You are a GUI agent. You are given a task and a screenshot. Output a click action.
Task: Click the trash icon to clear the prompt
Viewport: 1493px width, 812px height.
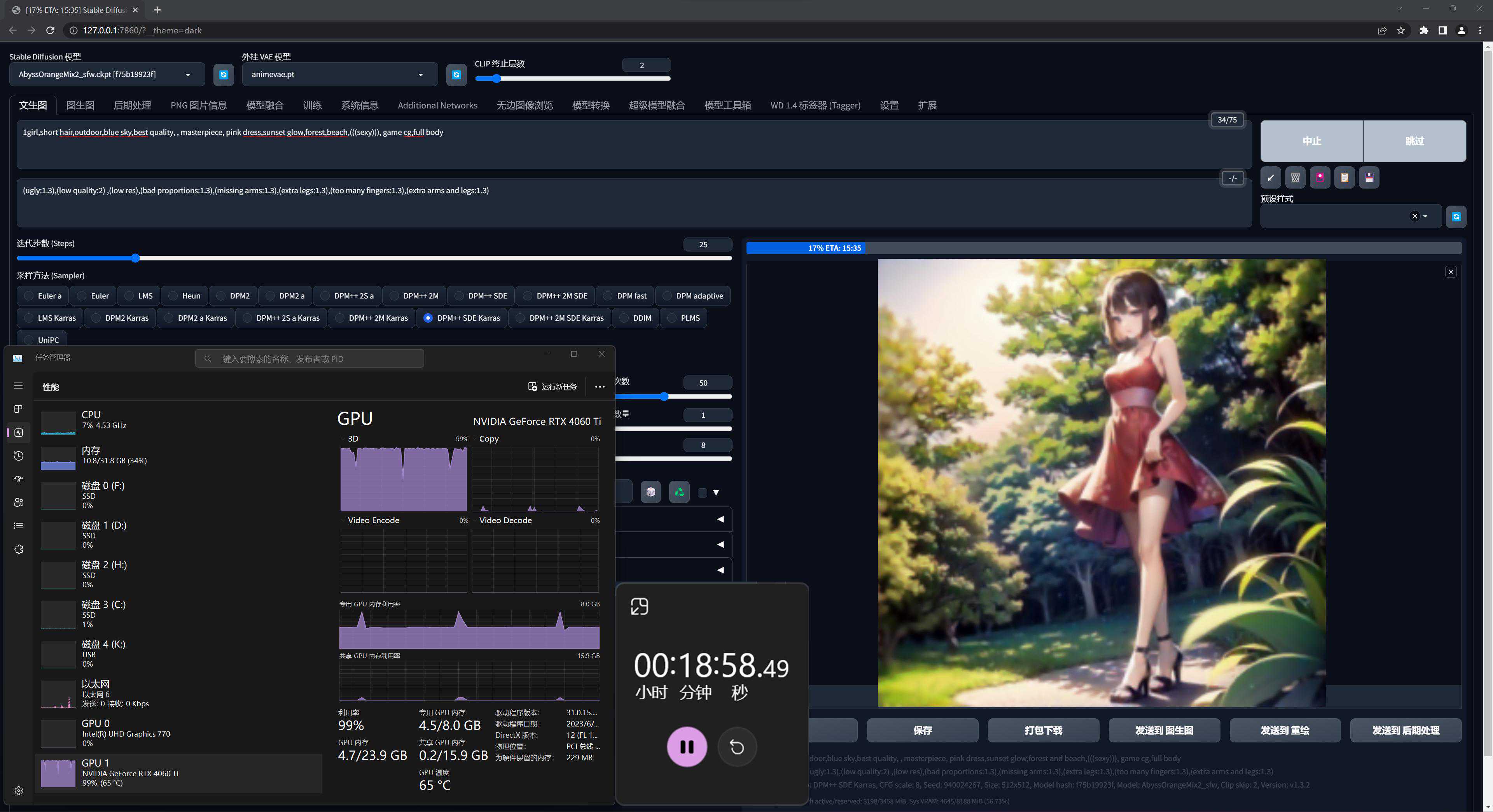point(1295,178)
